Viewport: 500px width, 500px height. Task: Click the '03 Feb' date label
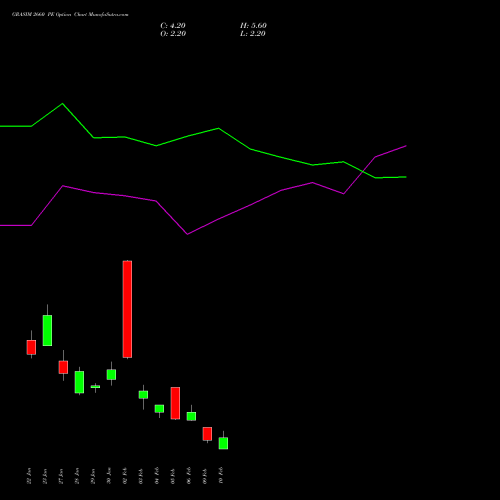pyautogui.click(x=141, y=476)
